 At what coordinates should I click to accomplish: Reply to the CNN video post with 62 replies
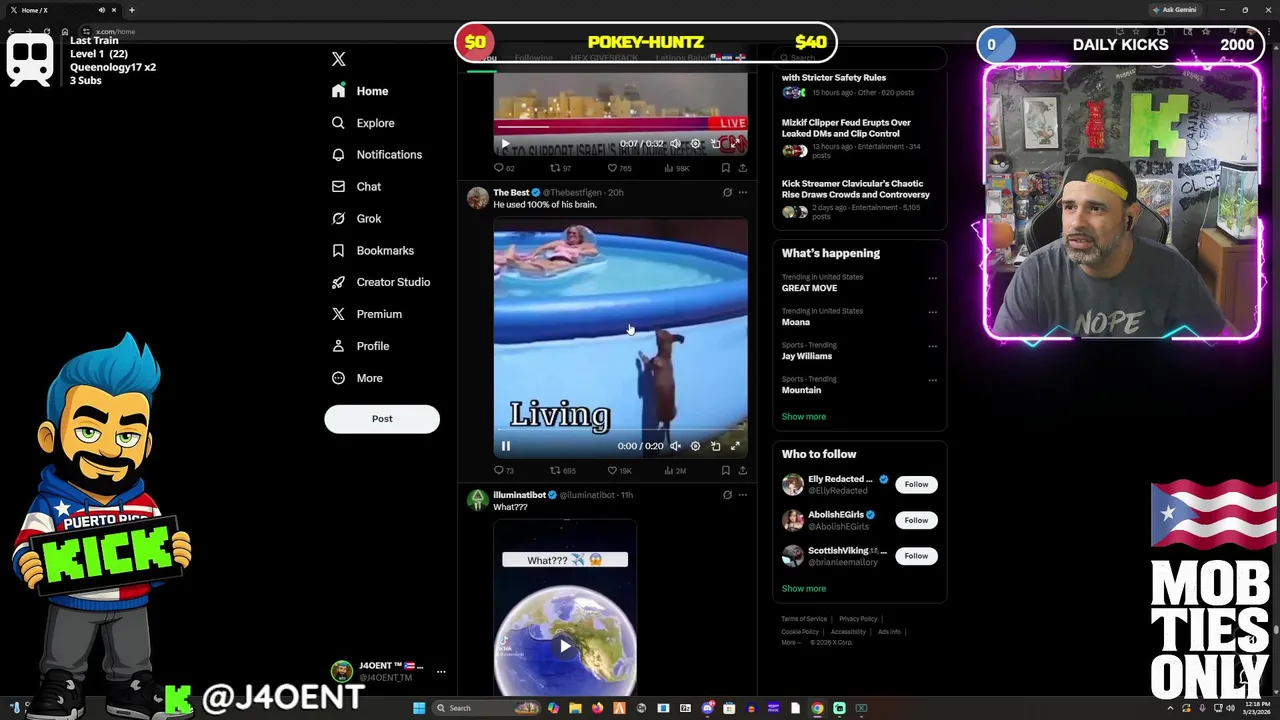coord(504,168)
